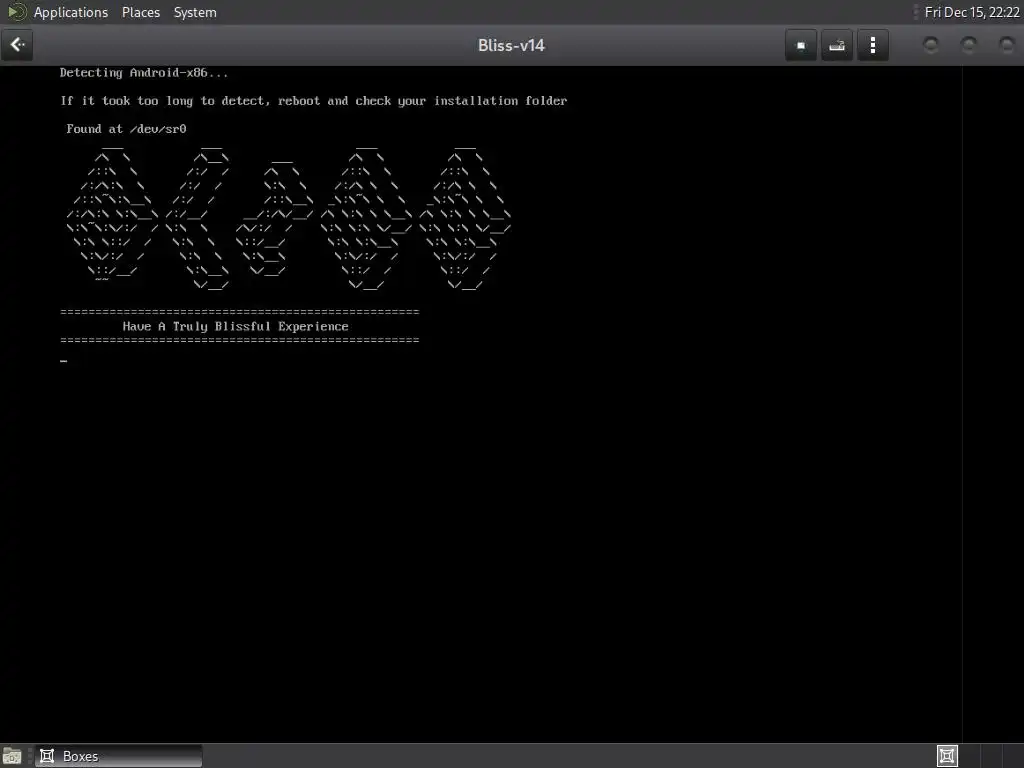
Task: Minimize the Boxes window
Action: click(x=931, y=44)
